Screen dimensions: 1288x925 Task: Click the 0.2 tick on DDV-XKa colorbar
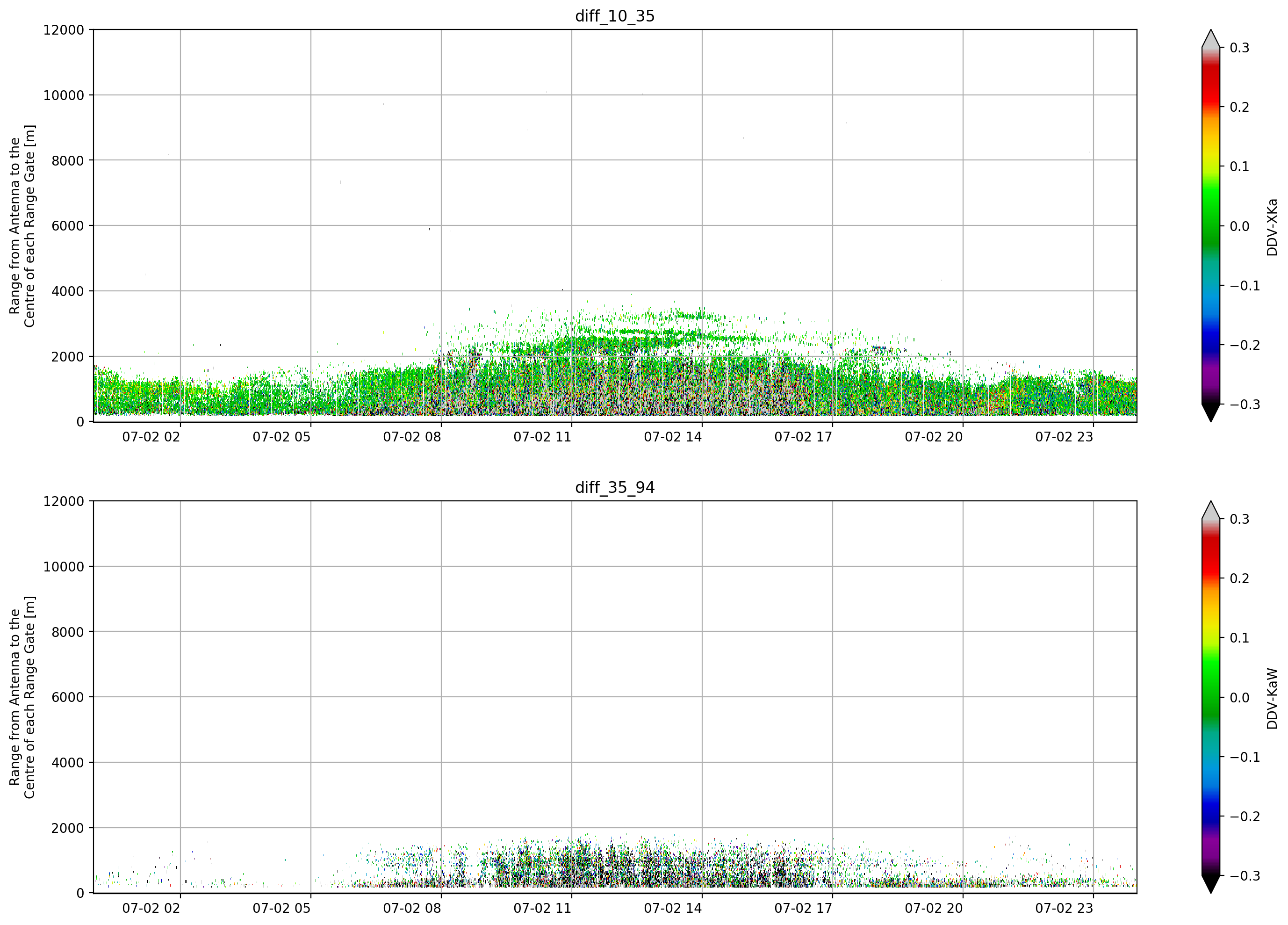pyautogui.click(x=1240, y=108)
